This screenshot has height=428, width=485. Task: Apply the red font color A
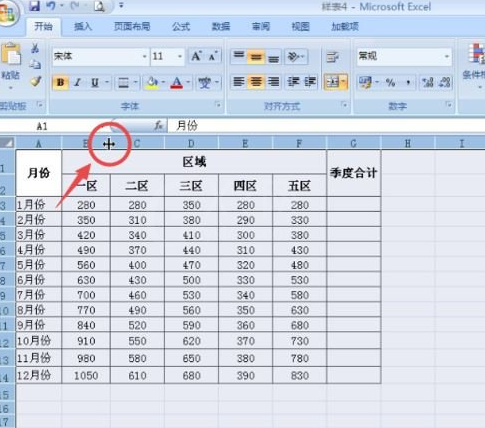point(177,82)
